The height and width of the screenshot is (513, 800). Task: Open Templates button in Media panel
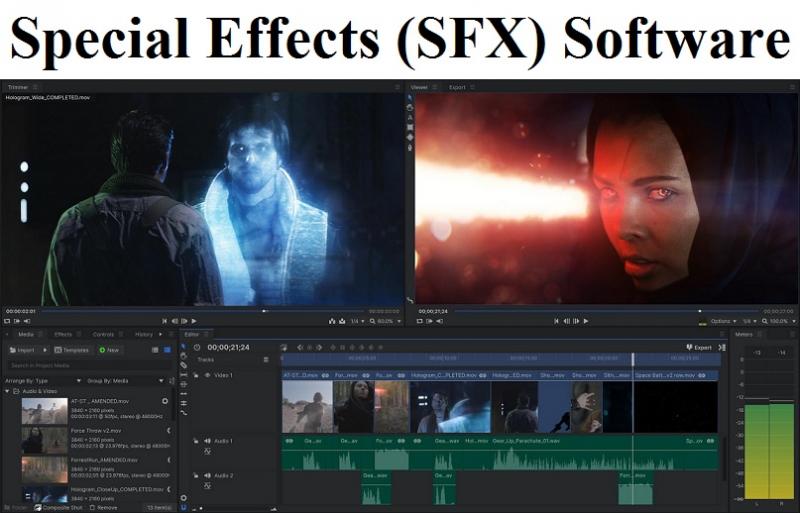pyautogui.click(x=72, y=350)
